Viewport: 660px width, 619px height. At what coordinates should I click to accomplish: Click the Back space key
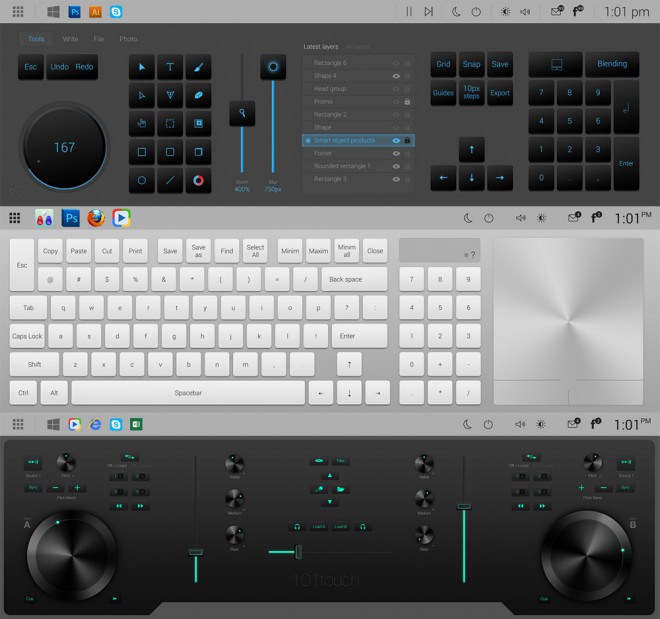click(354, 279)
